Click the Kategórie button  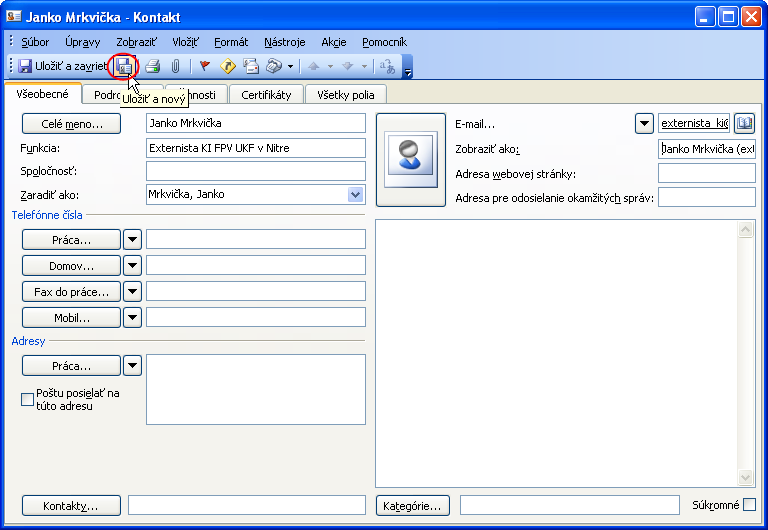pyautogui.click(x=414, y=506)
